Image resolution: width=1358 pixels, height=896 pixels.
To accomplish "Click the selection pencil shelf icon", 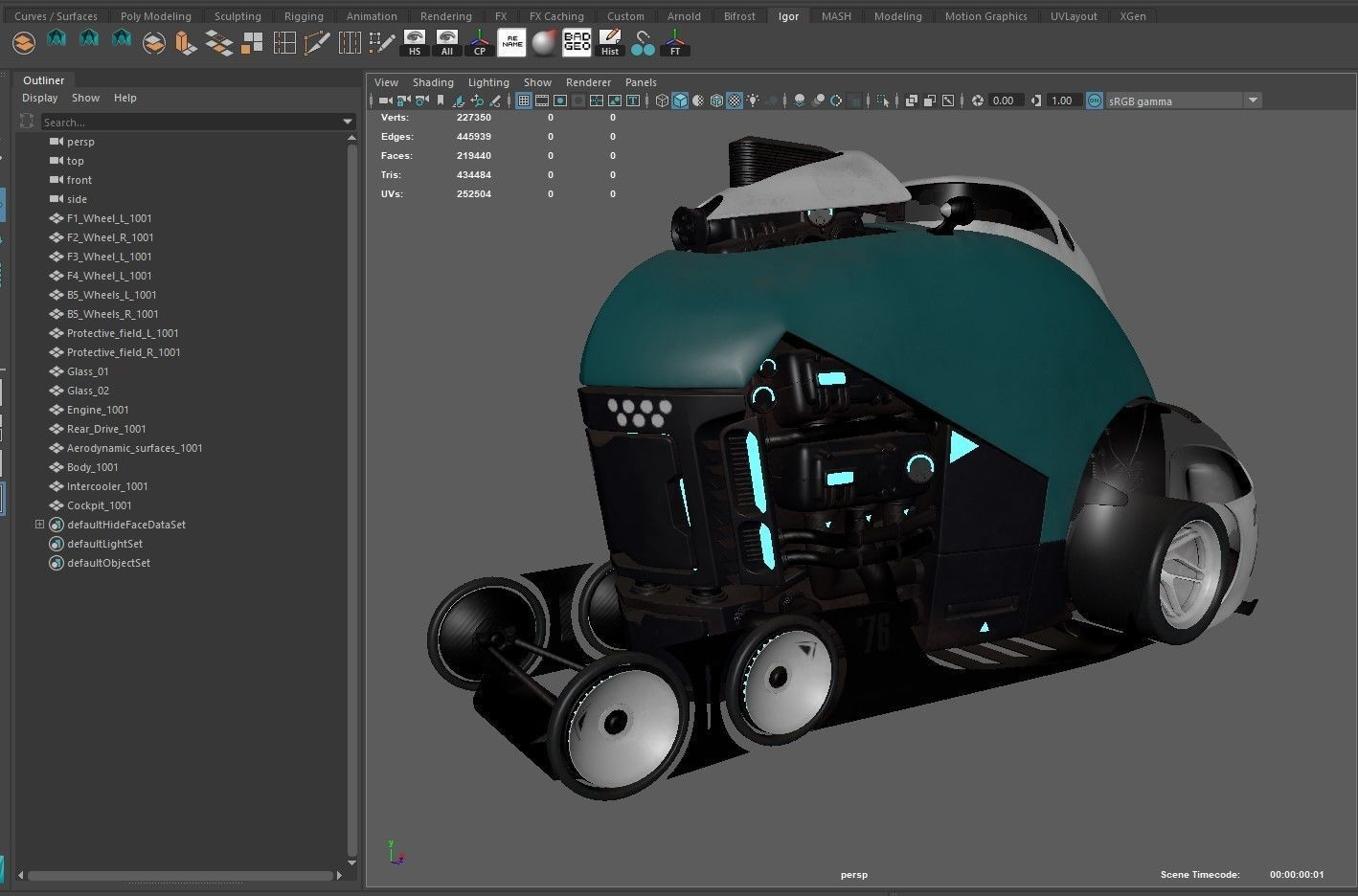I will point(382,43).
